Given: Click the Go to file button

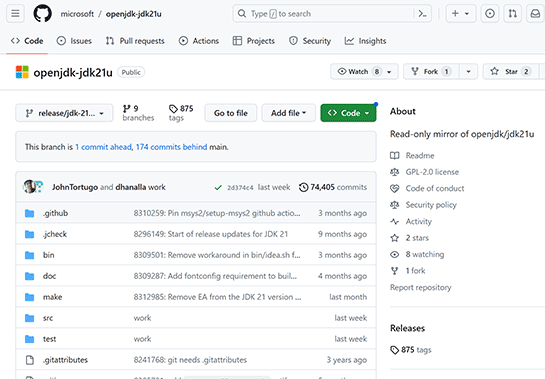Looking at the screenshot, I should tap(231, 113).
